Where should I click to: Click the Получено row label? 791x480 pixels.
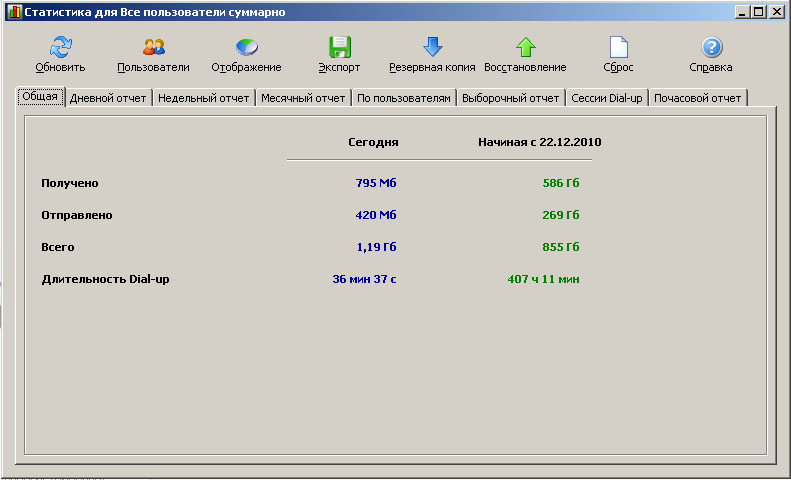click(70, 183)
